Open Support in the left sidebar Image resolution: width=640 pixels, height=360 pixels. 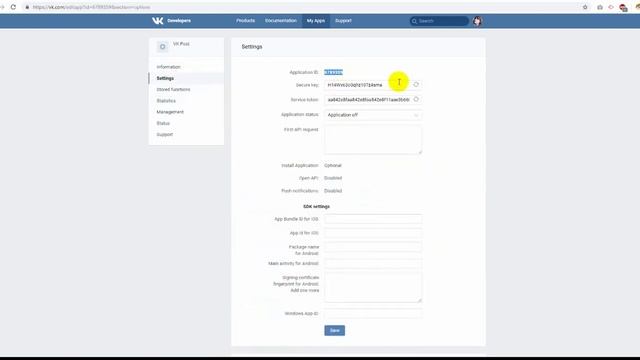[x=165, y=134]
